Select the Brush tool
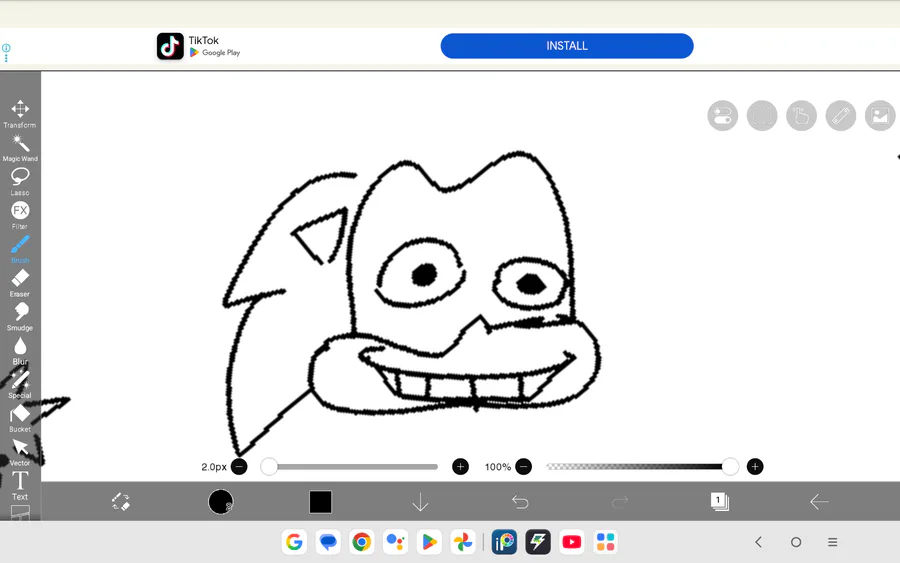Viewport: 900px width, 563px height. click(20, 249)
